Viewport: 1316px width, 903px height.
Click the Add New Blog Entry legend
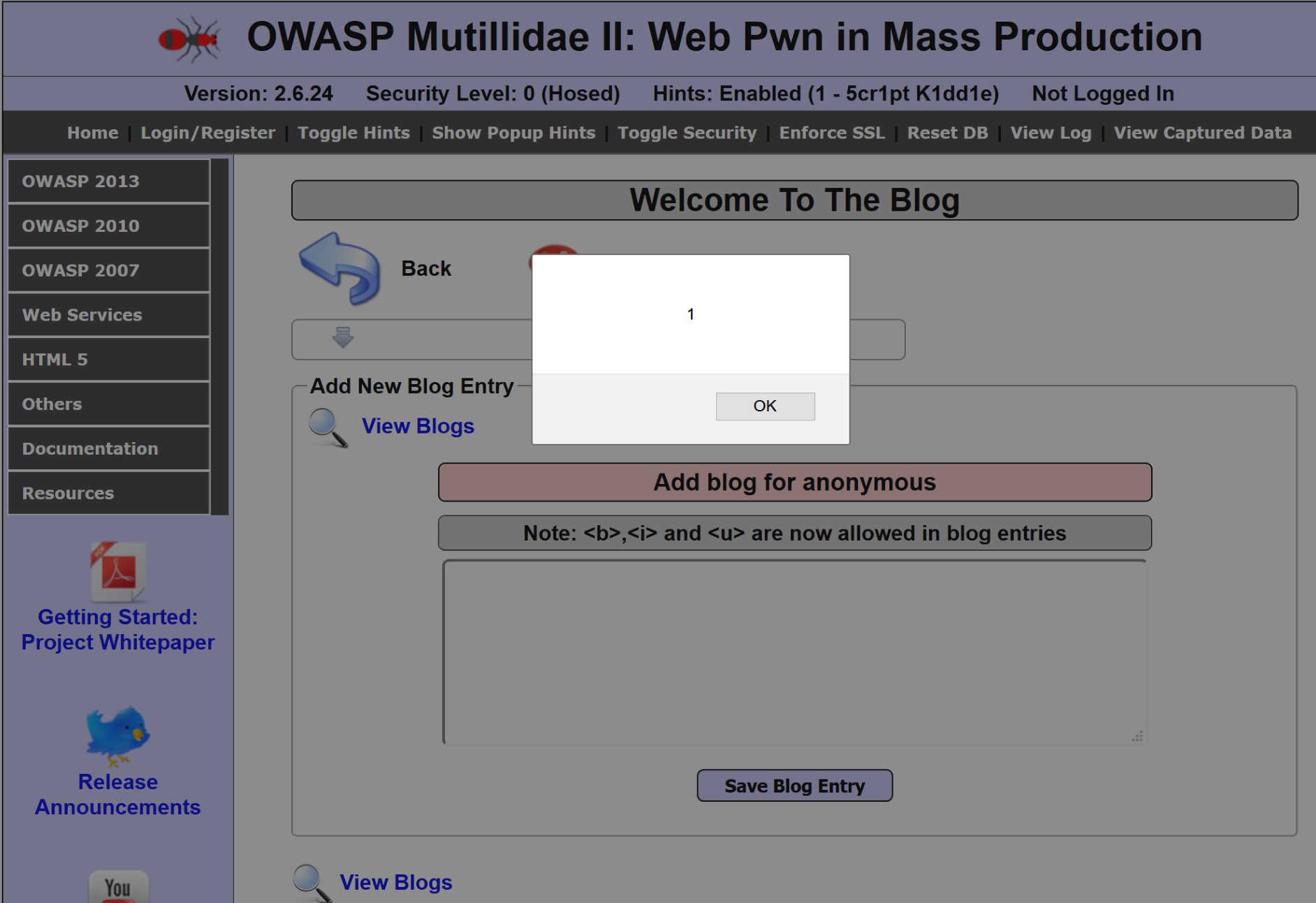tap(412, 386)
